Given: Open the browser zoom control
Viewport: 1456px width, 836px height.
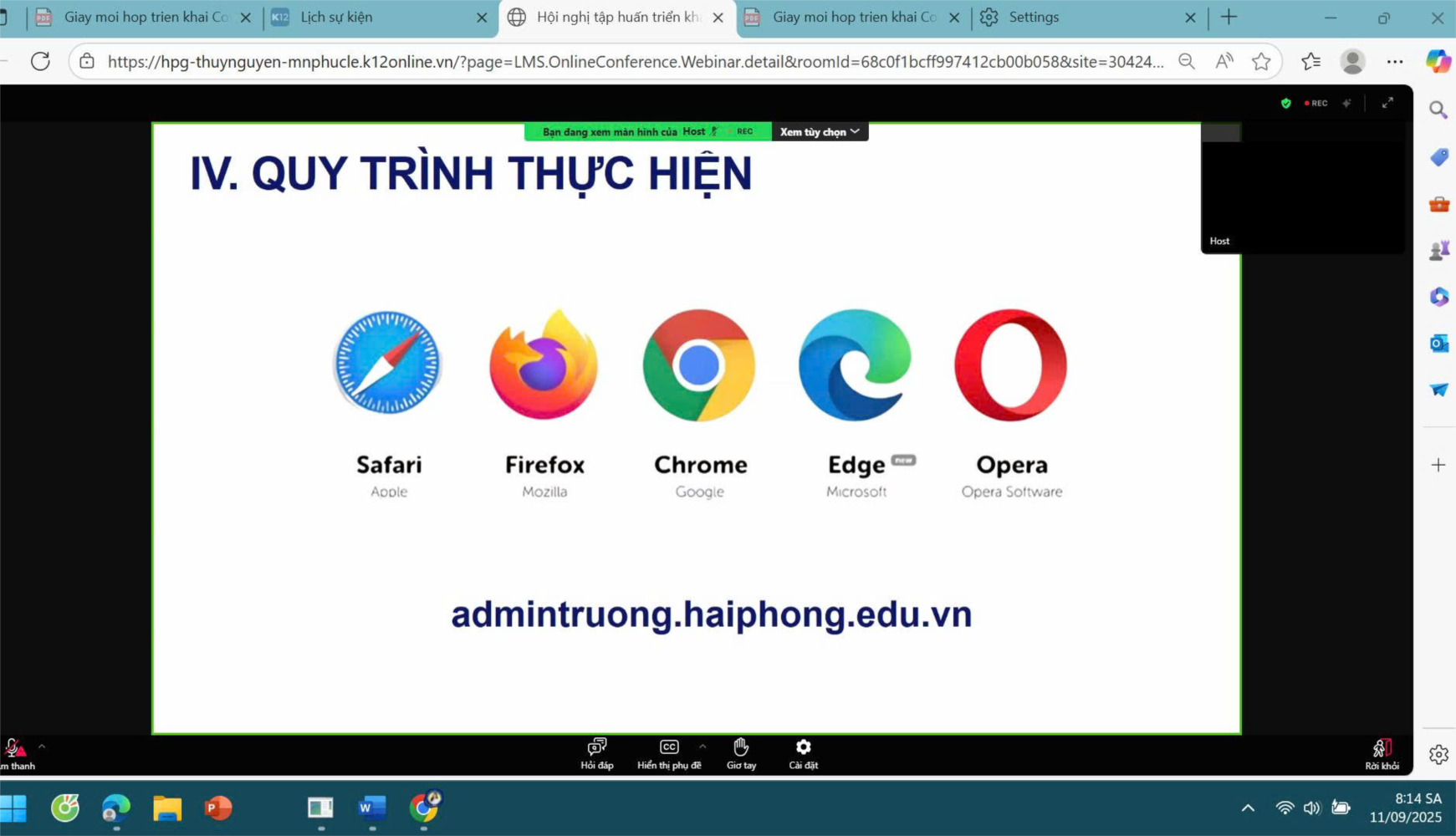Looking at the screenshot, I should pyautogui.click(x=1186, y=61).
